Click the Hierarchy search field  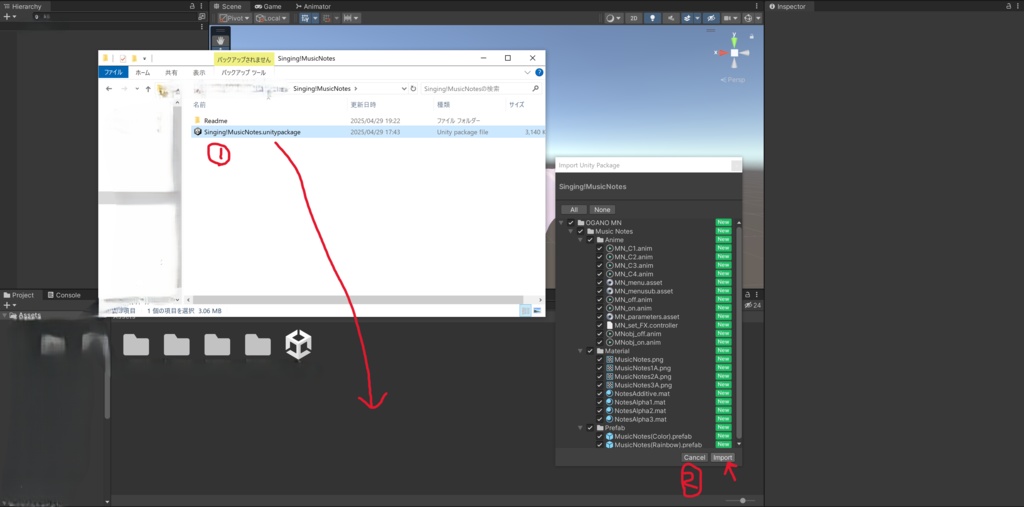tap(114, 16)
